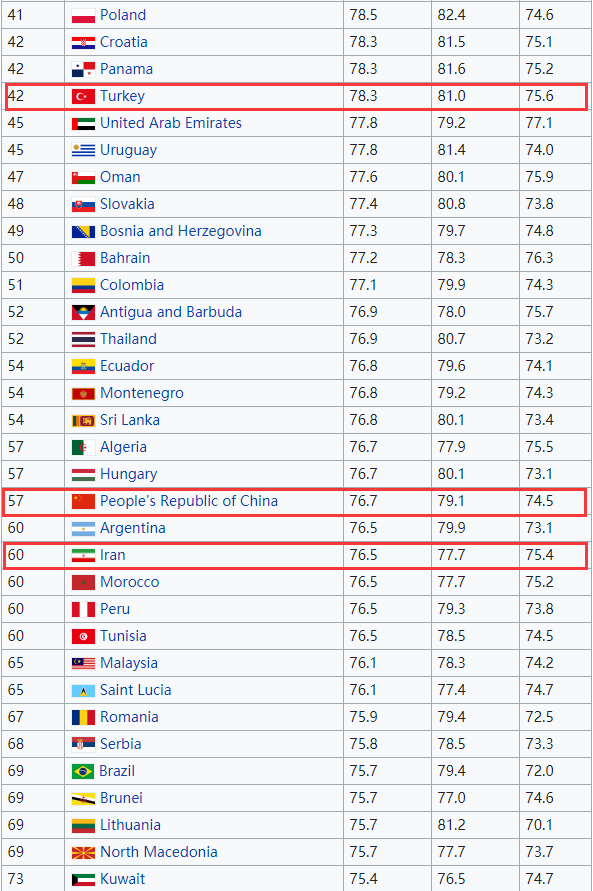The width and height of the screenshot is (593, 891).
Task: Open the Croatia link
Action: pyautogui.click(x=123, y=42)
